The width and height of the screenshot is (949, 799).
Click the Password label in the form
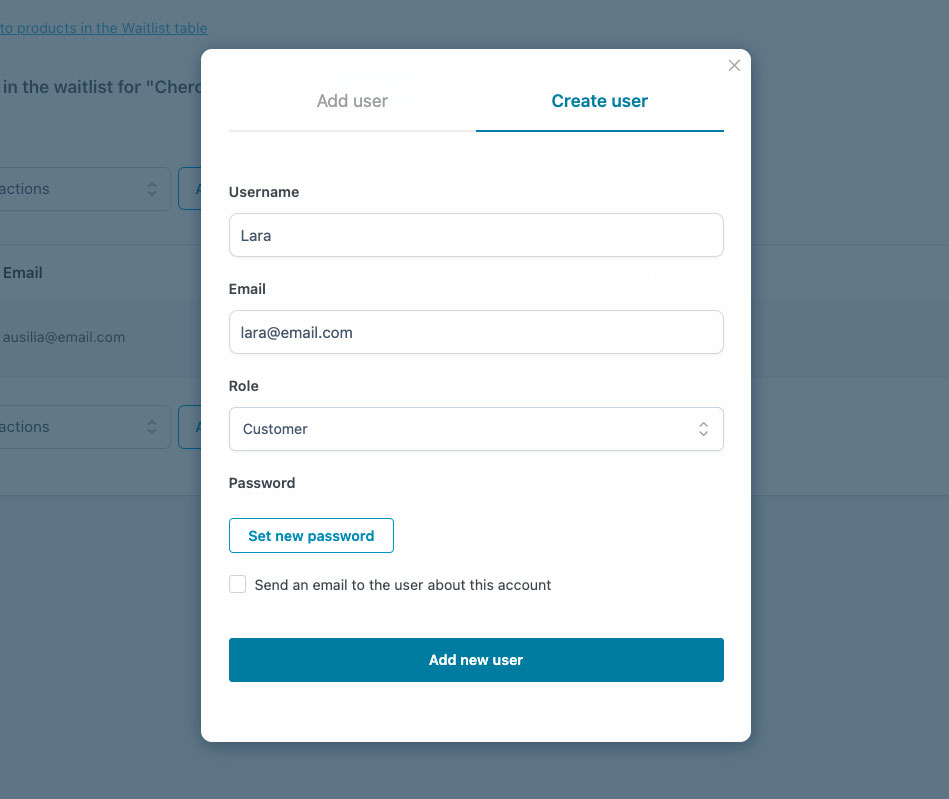point(262,483)
